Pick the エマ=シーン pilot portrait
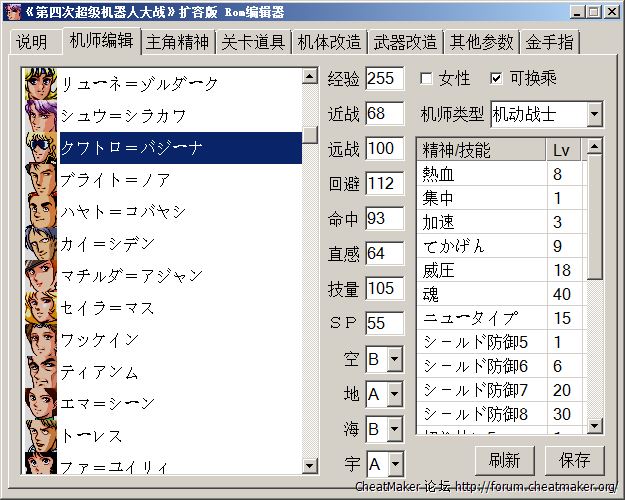Viewport: 625px width, 500px height. [x=40, y=403]
